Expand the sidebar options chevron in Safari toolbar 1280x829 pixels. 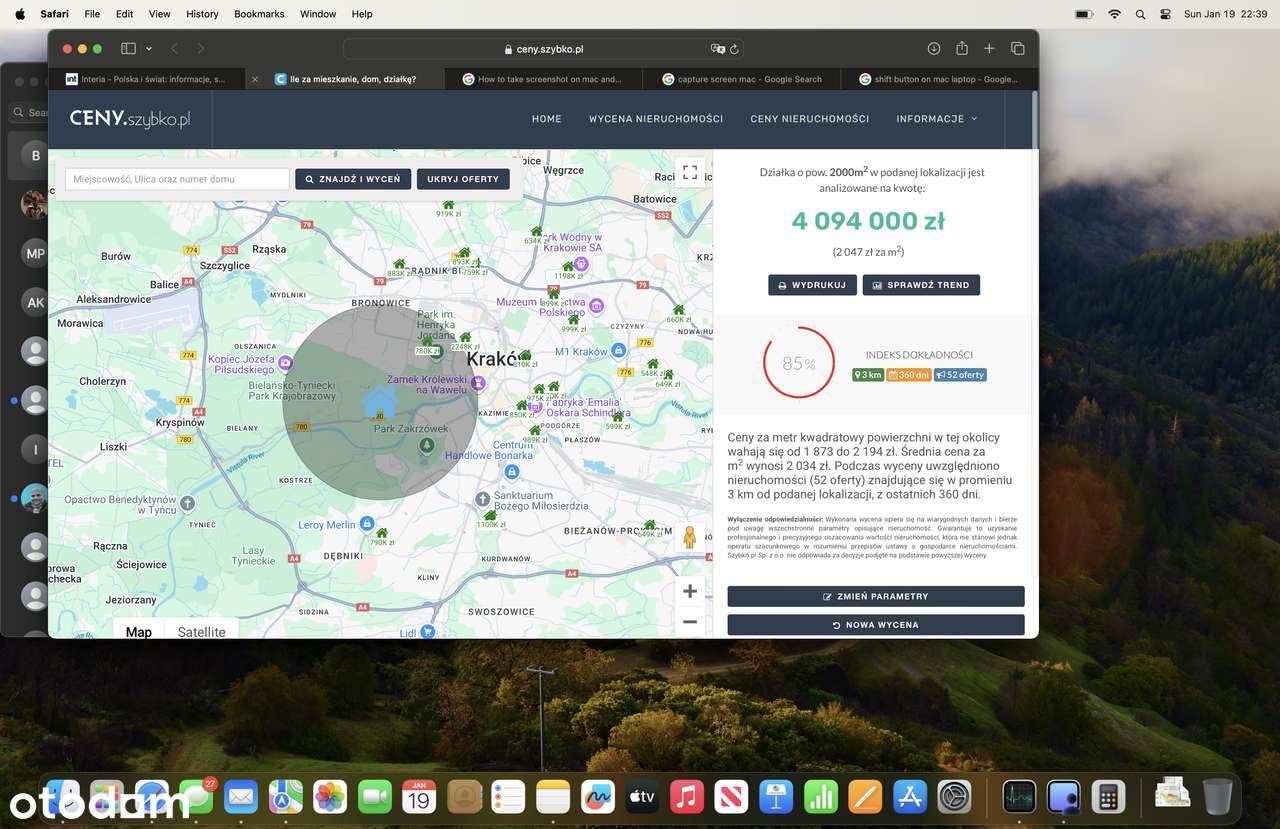click(149, 48)
